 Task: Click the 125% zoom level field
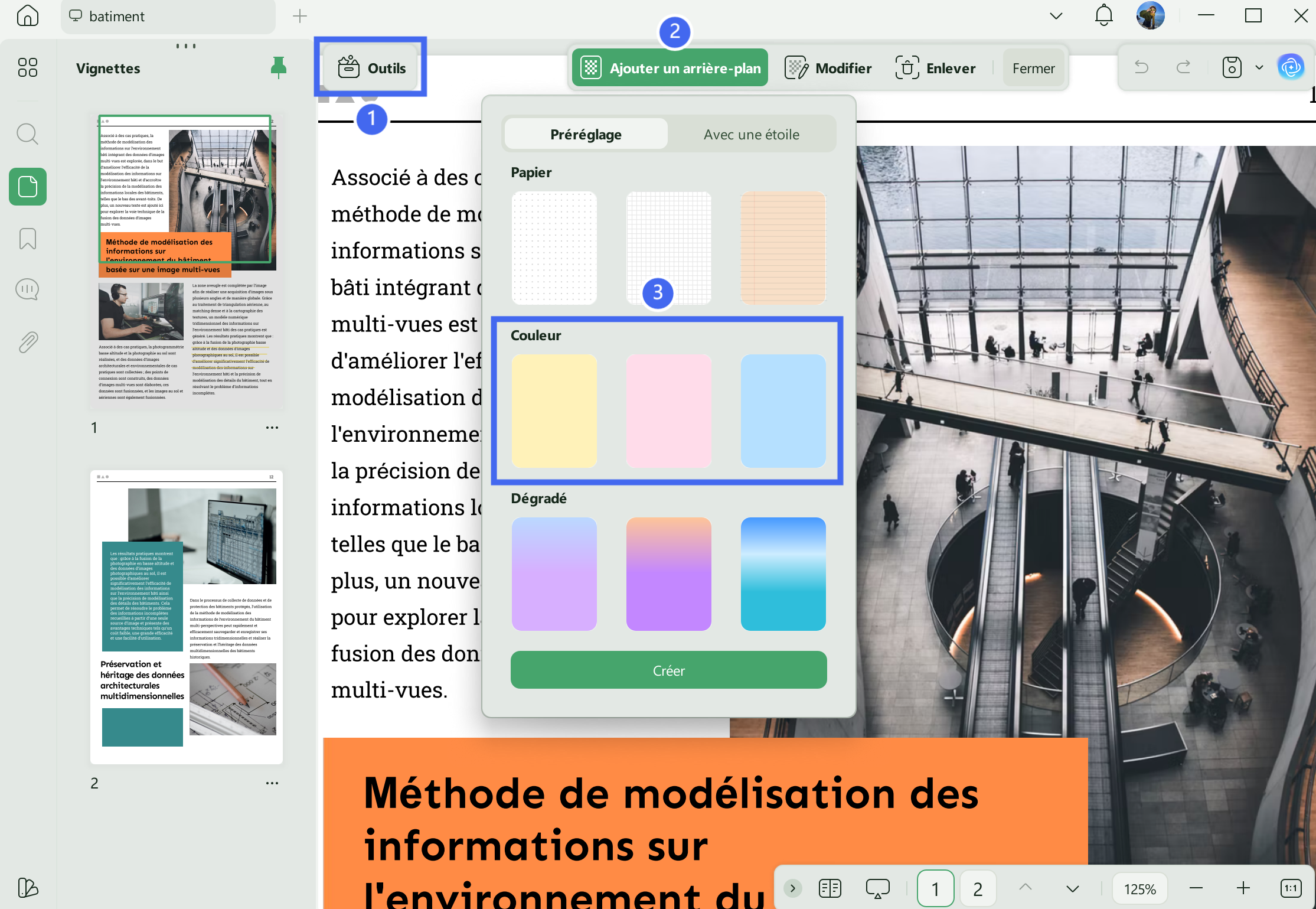pyautogui.click(x=1139, y=888)
